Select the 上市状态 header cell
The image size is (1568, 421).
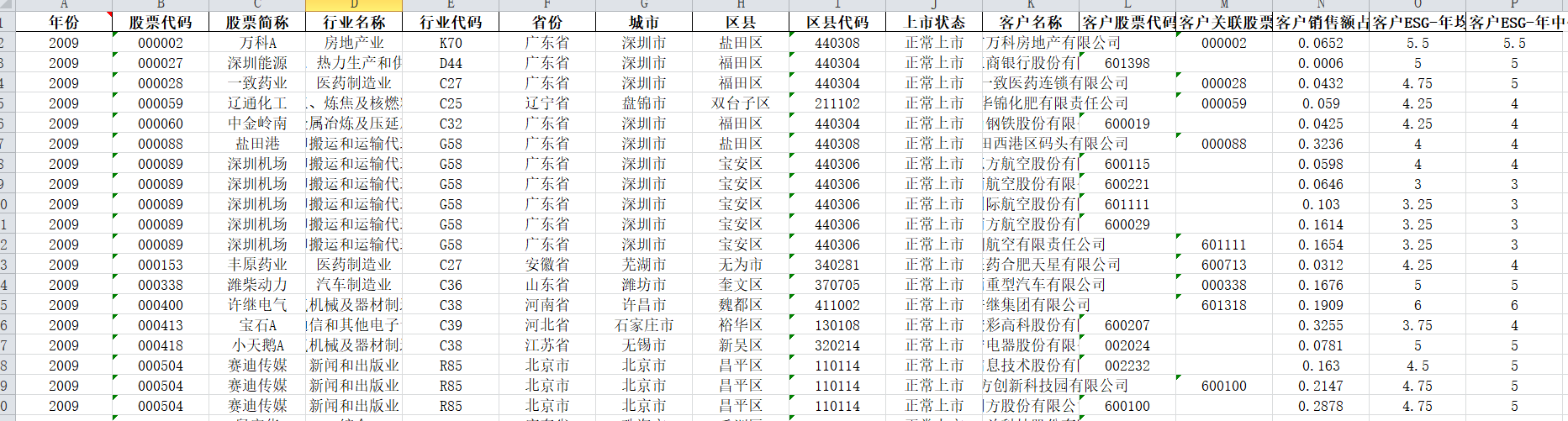pos(934,23)
